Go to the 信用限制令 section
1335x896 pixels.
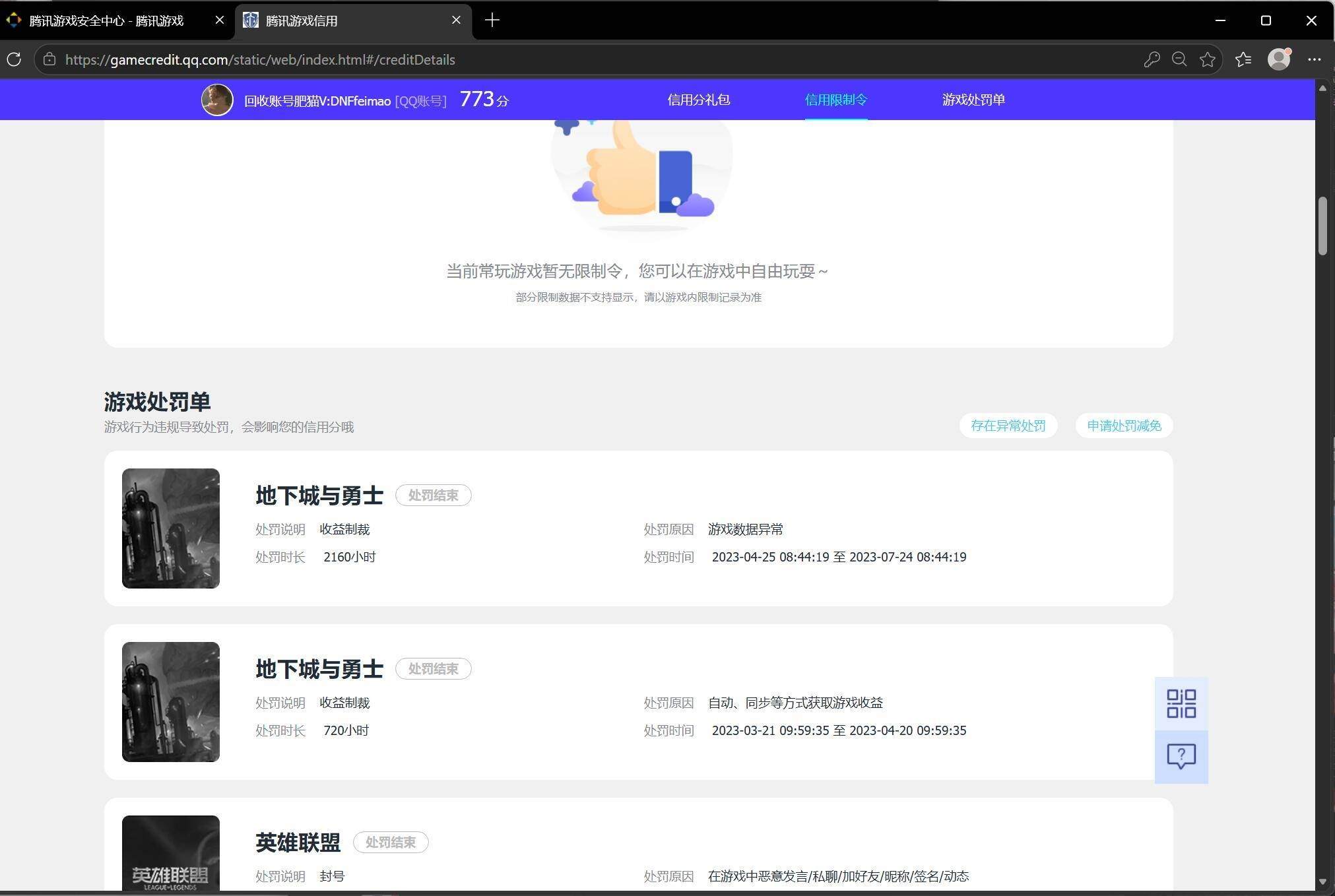pyautogui.click(x=836, y=100)
